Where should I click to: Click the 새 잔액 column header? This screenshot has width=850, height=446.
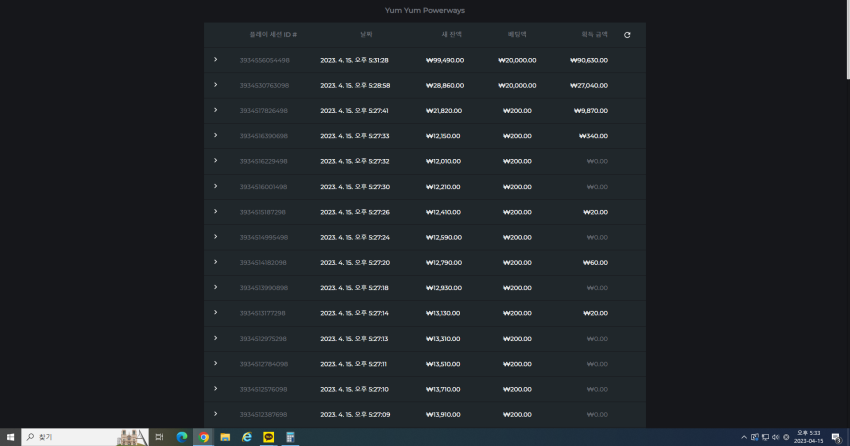click(452, 35)
